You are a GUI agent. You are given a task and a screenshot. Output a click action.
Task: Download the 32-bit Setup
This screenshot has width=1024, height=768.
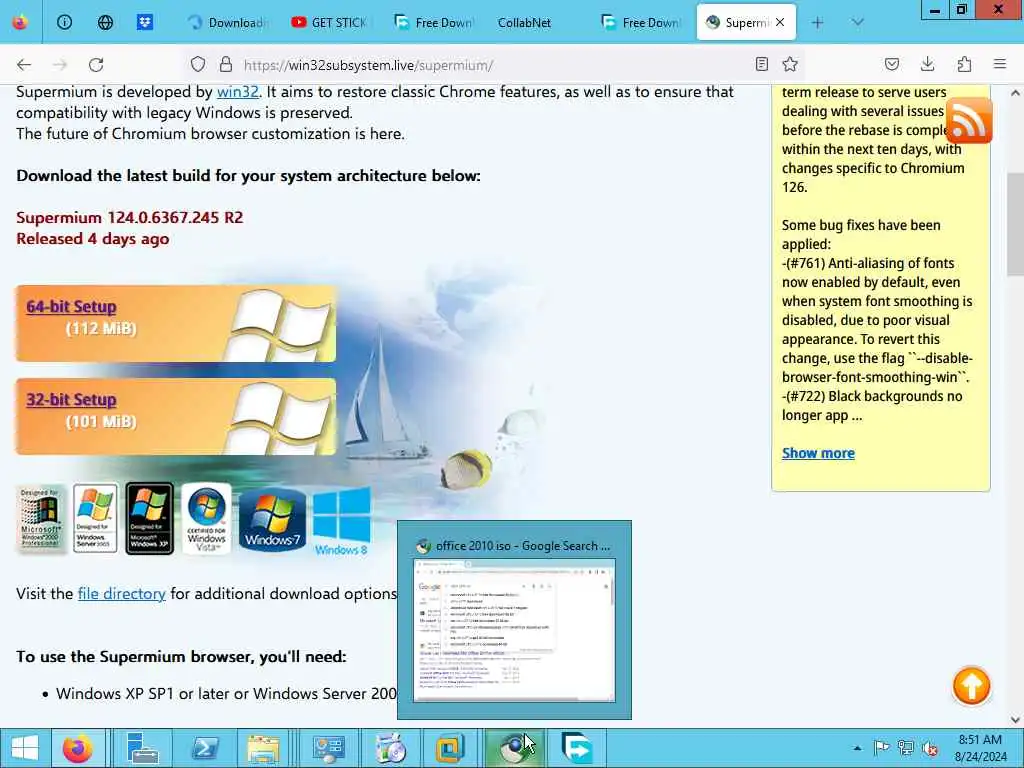[71, 400]
